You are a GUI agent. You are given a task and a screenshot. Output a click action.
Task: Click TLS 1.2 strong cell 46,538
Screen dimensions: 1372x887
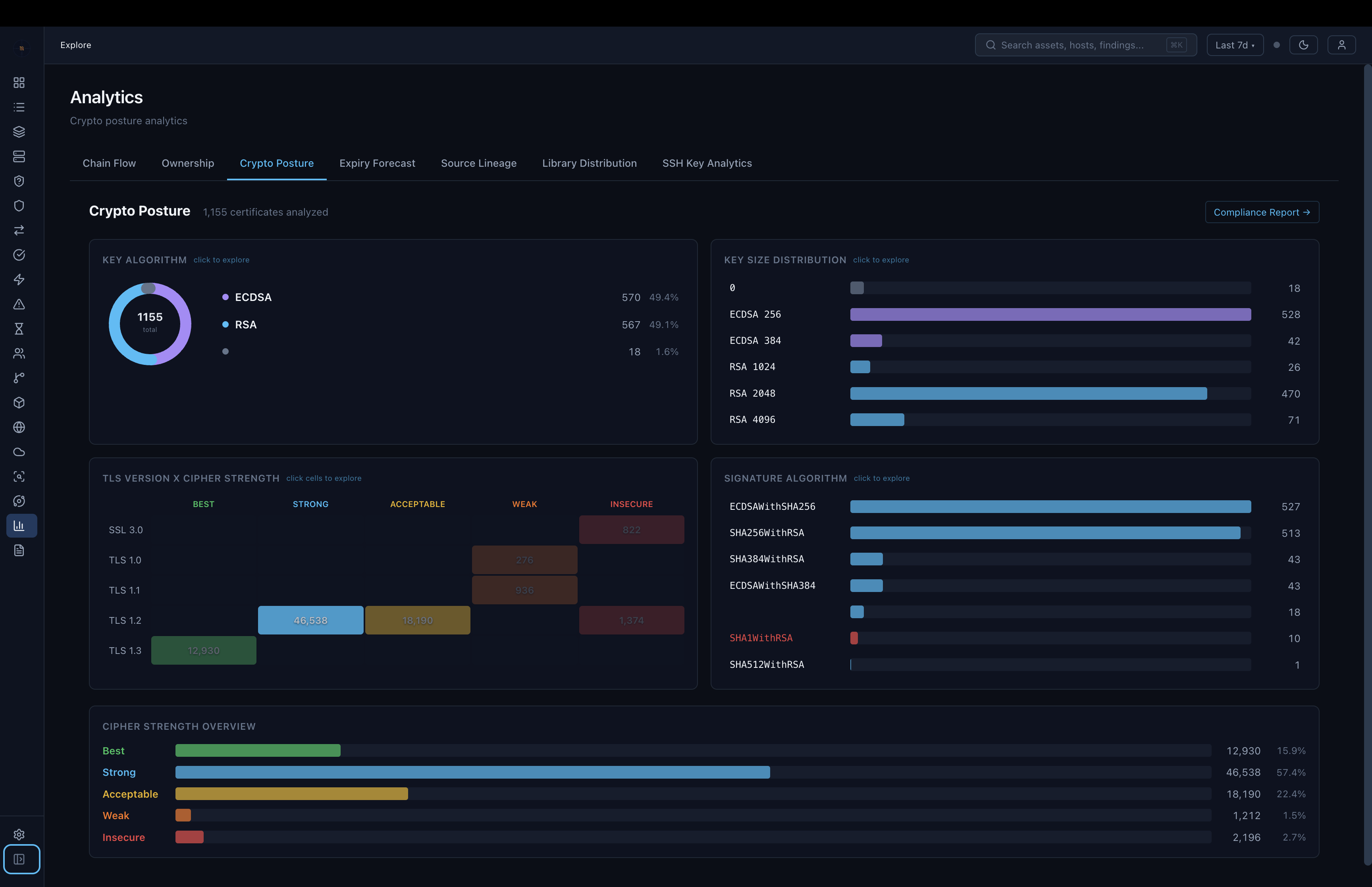(310, 620)
